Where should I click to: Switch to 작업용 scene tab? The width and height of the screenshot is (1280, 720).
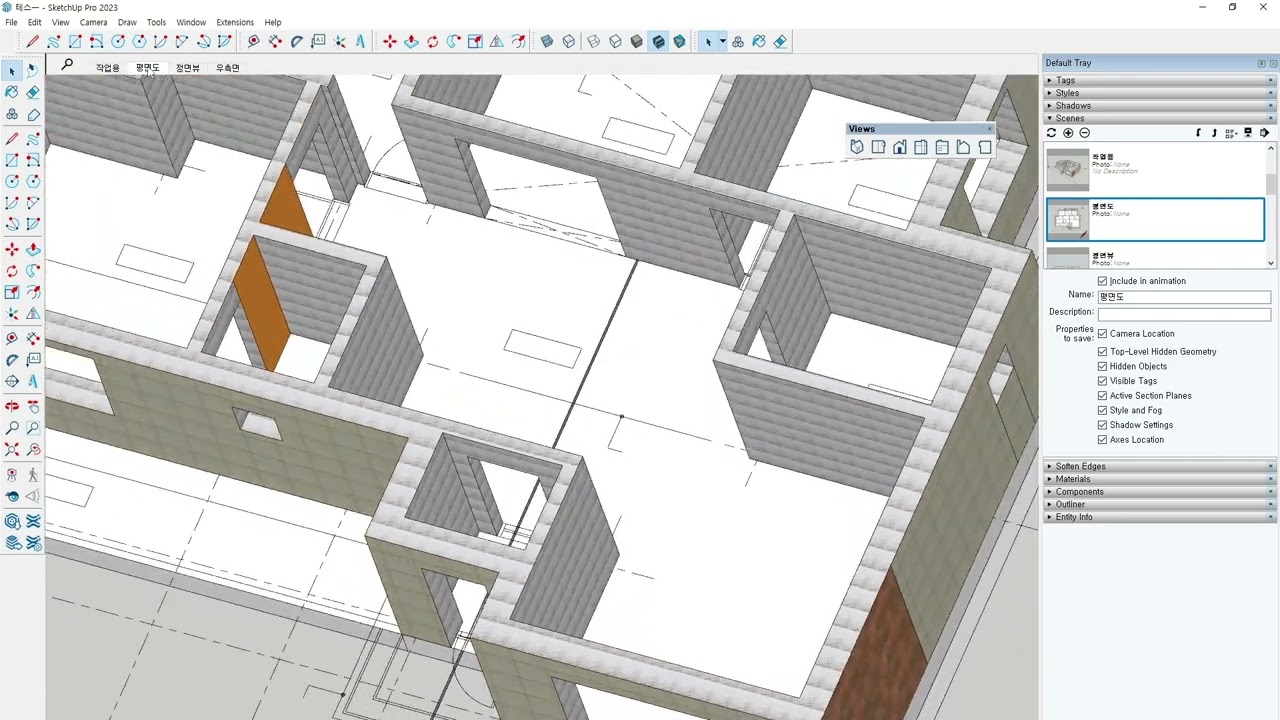pos(107,68)
